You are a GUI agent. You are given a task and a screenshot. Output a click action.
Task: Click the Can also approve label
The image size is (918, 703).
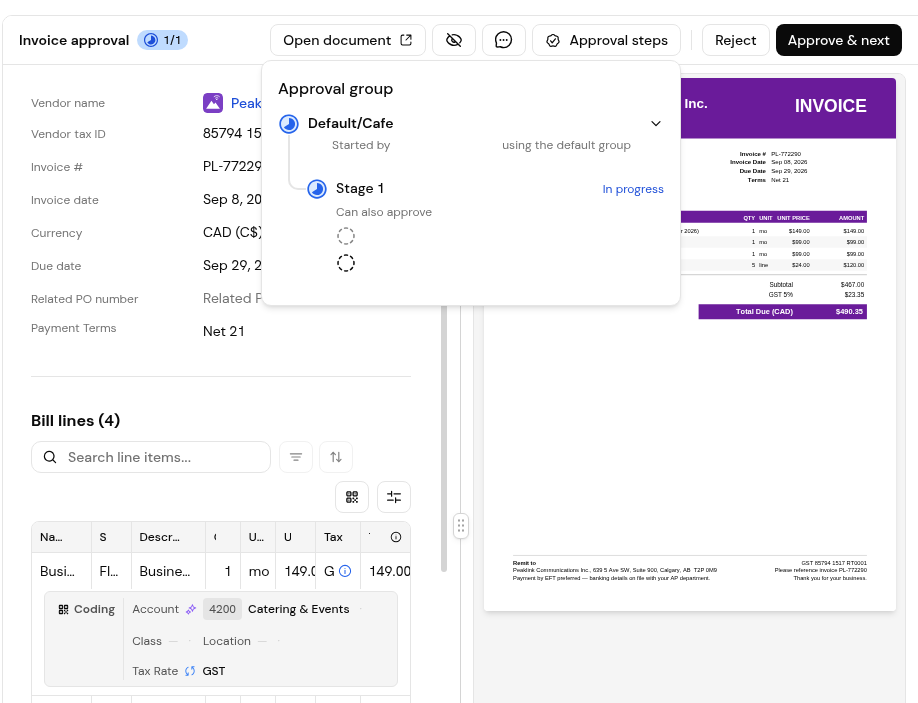point(384,212)
